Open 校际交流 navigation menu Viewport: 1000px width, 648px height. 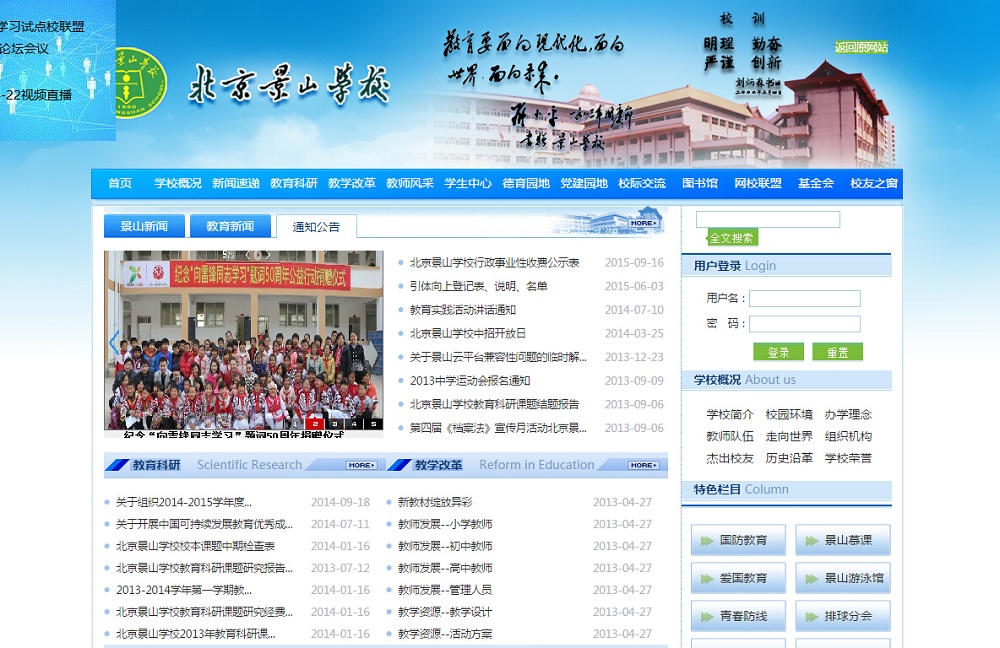point(642,183)
